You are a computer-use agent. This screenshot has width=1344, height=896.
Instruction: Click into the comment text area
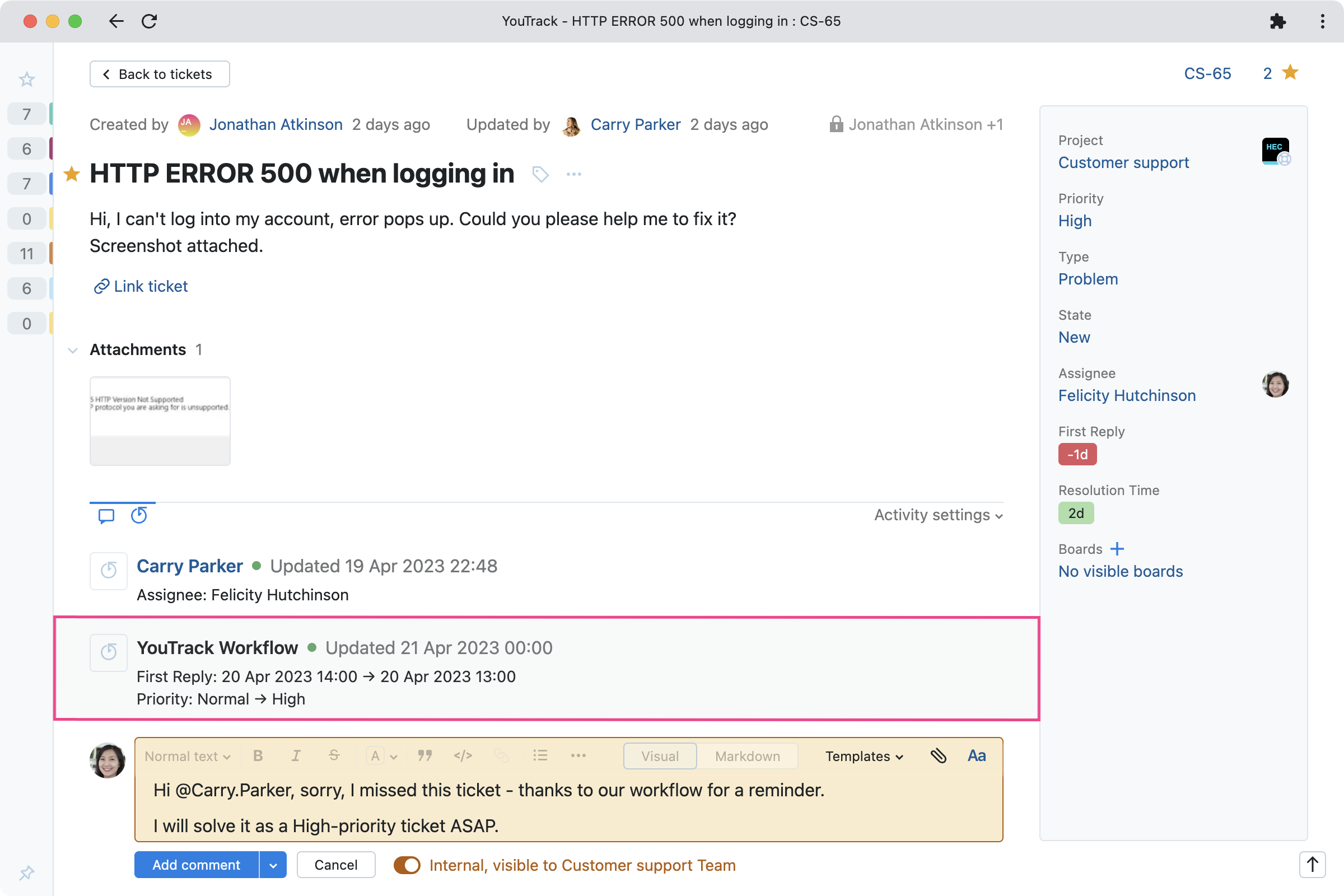(x=569, y=808)
